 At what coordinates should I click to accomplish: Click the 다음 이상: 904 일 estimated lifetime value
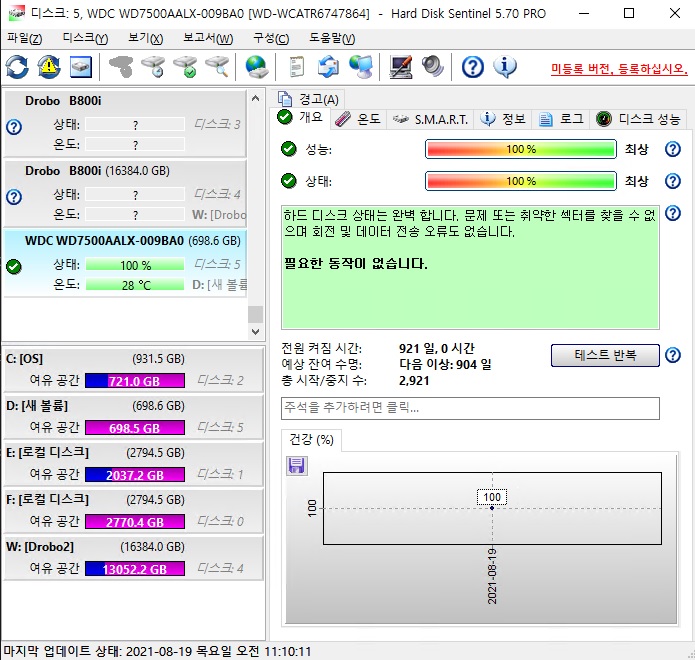445,364
